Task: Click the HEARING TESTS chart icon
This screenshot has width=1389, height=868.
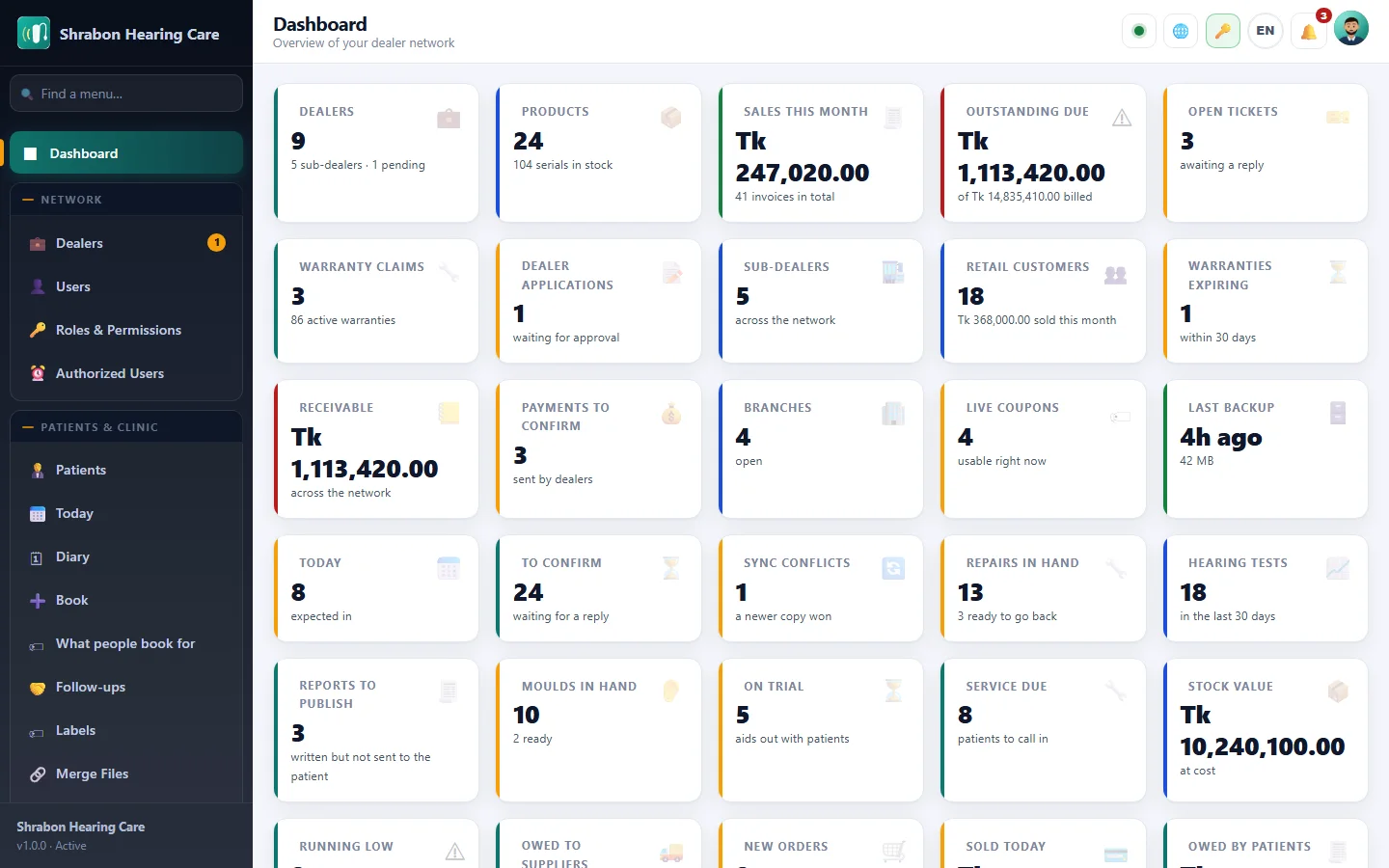Action: point(1338,569)
